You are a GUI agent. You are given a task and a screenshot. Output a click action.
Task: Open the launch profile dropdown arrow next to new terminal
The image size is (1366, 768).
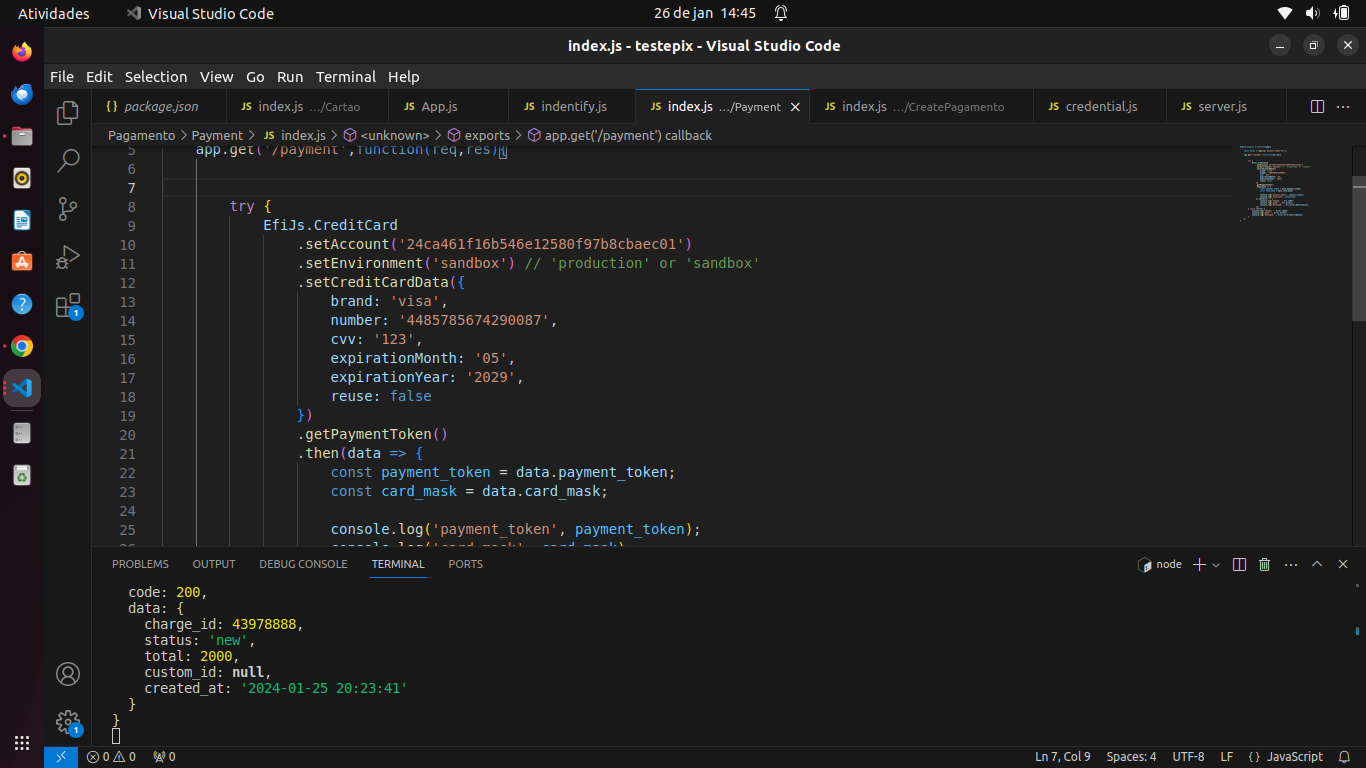[x=1216, y=564]
